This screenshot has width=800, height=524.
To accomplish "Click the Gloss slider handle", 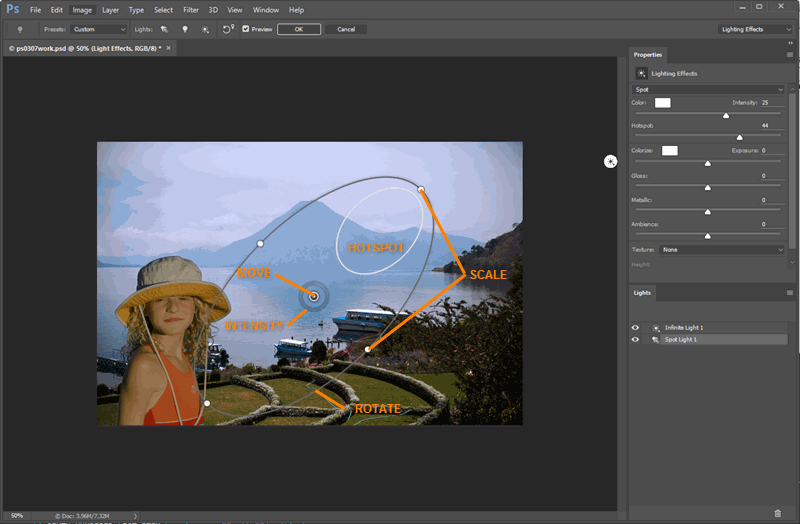I will [x=708, y=188].
